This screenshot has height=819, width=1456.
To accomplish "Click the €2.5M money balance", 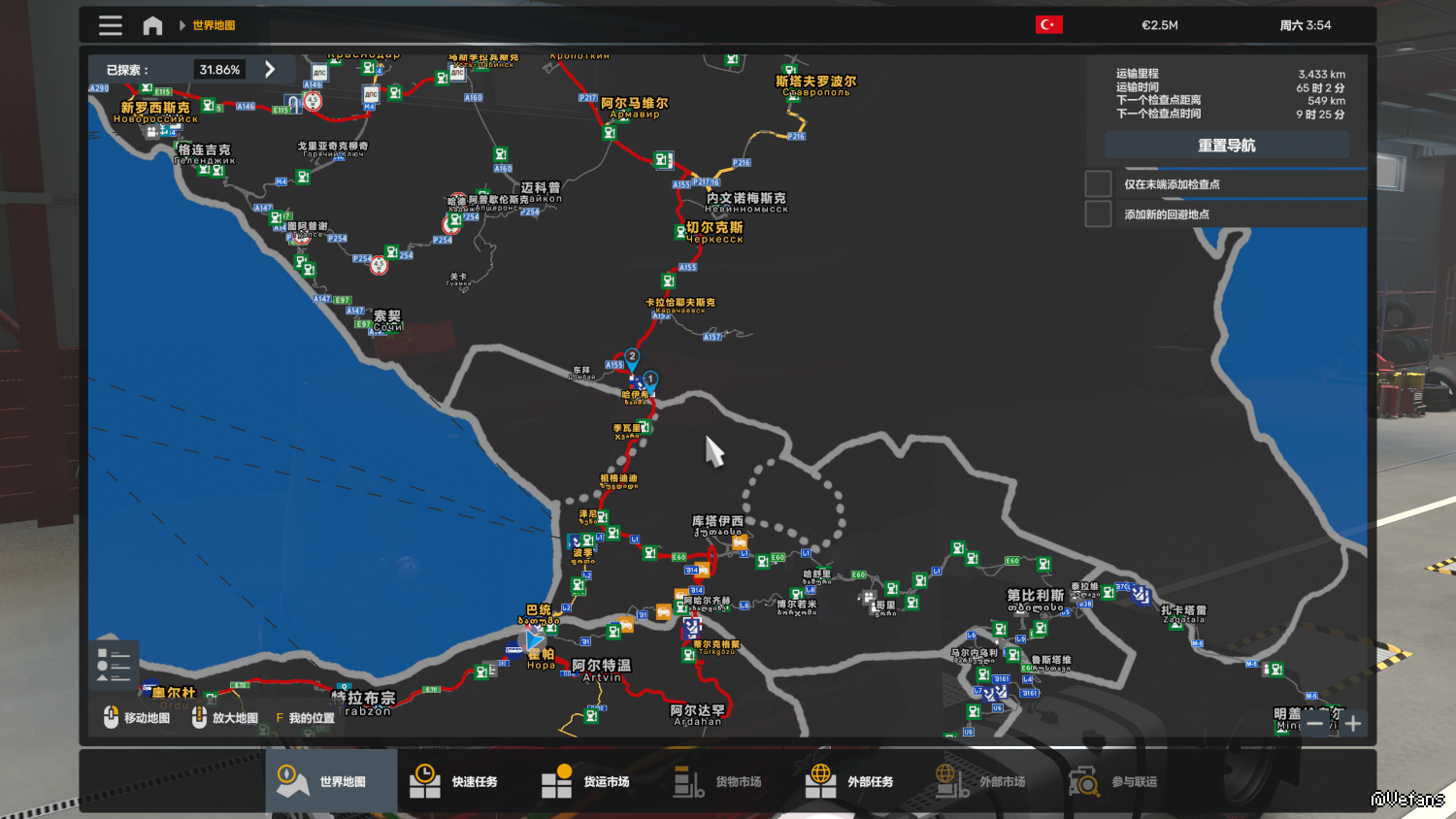I will click(1160, 25).
